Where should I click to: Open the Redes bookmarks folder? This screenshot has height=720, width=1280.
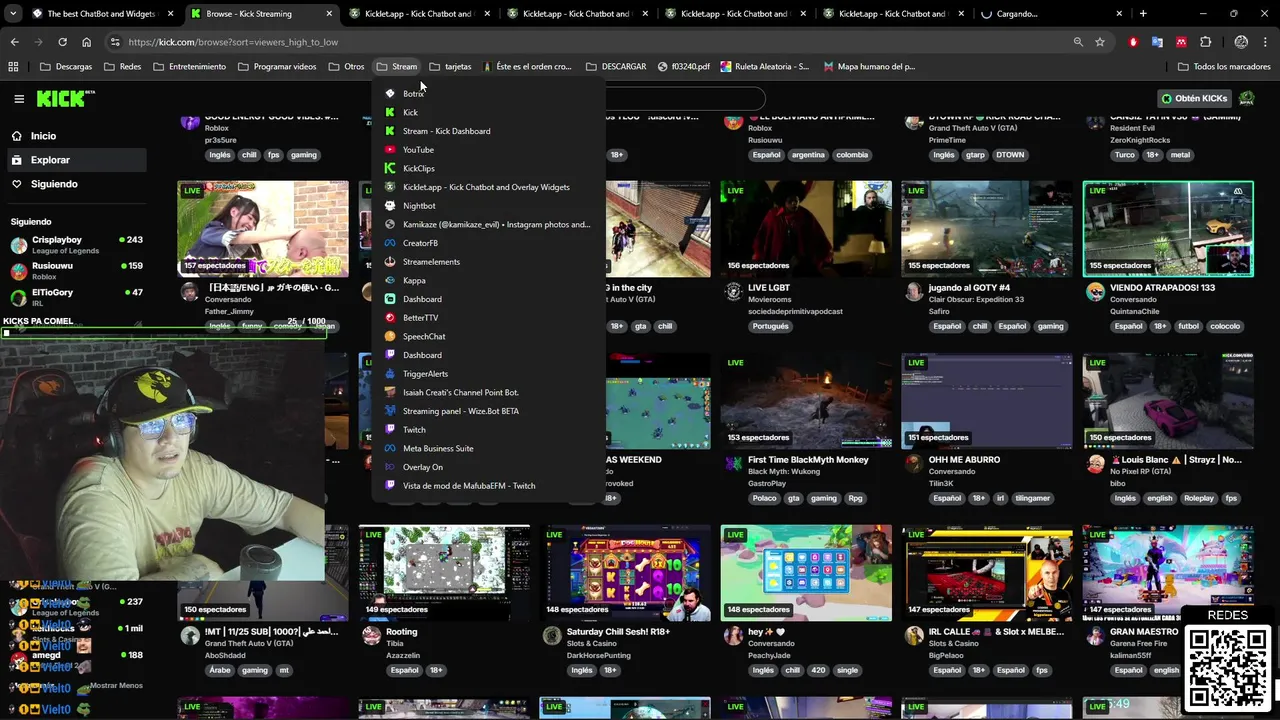122,67
